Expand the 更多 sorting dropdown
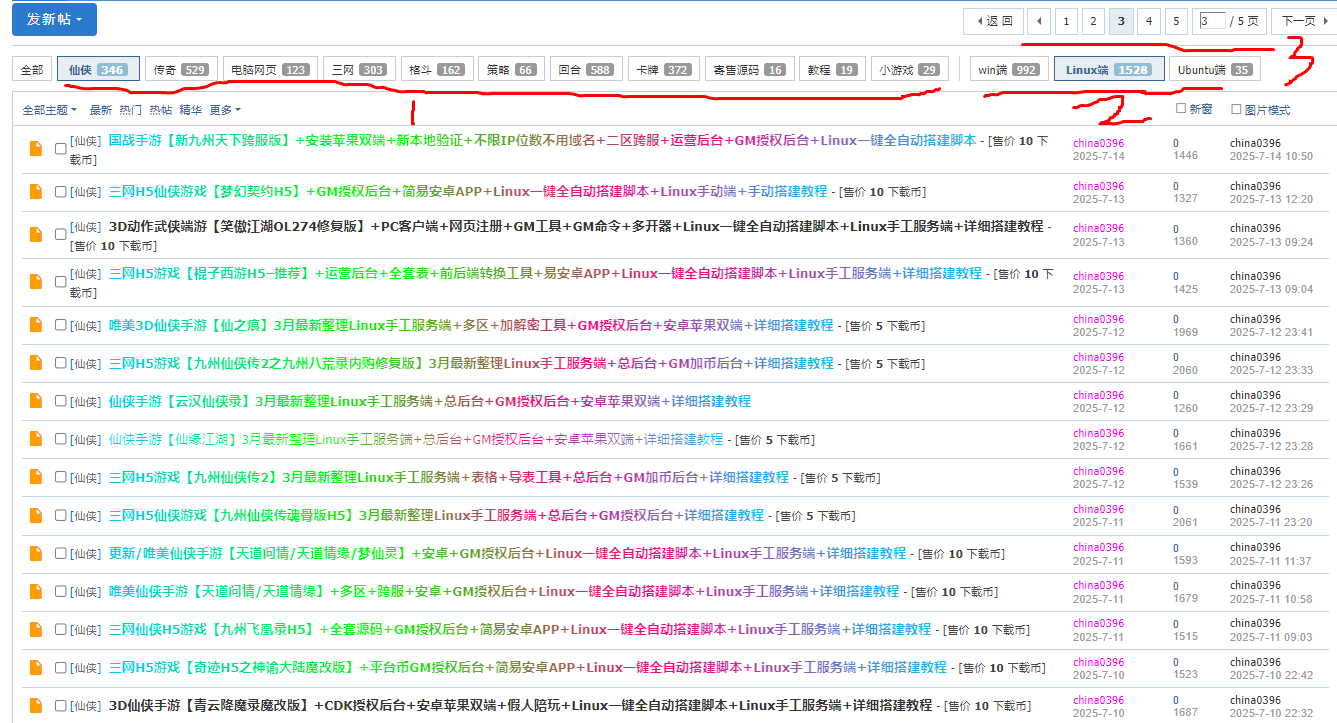 pos(225,110)
